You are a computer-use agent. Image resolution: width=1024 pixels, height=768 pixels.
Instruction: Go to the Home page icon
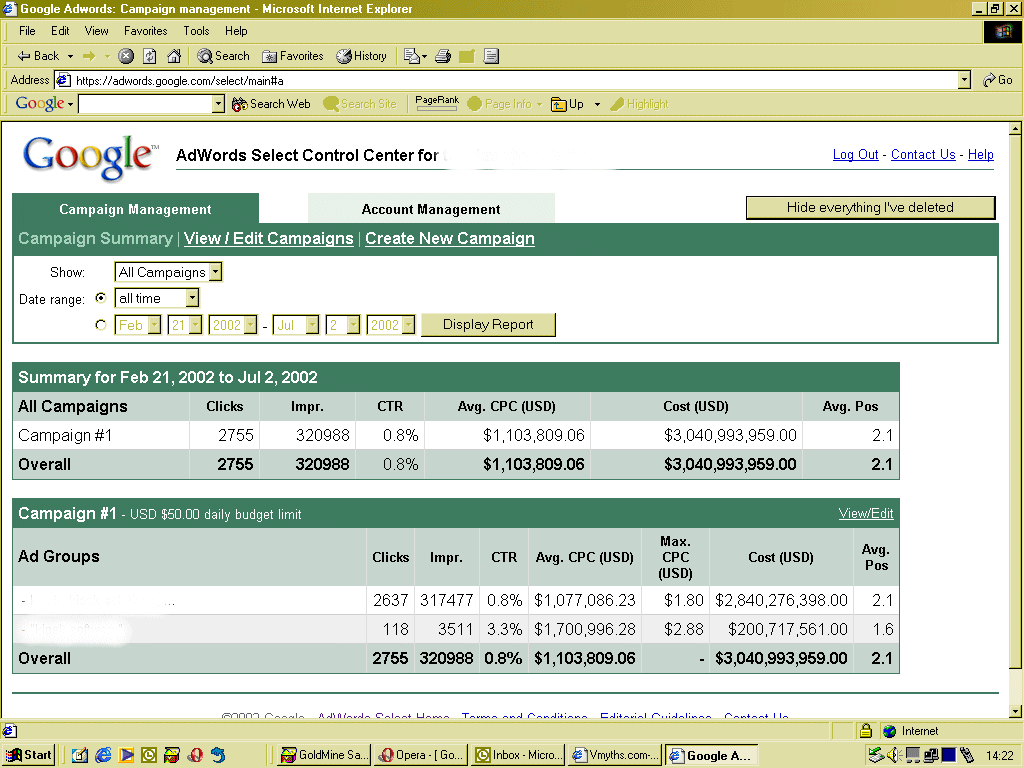(174, 56)
